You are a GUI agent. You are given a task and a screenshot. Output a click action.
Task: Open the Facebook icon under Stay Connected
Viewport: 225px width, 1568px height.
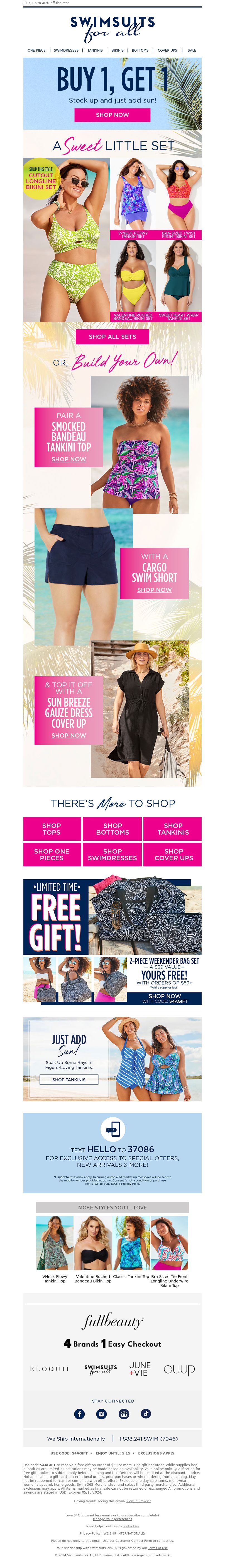[x=79, y=1414]
